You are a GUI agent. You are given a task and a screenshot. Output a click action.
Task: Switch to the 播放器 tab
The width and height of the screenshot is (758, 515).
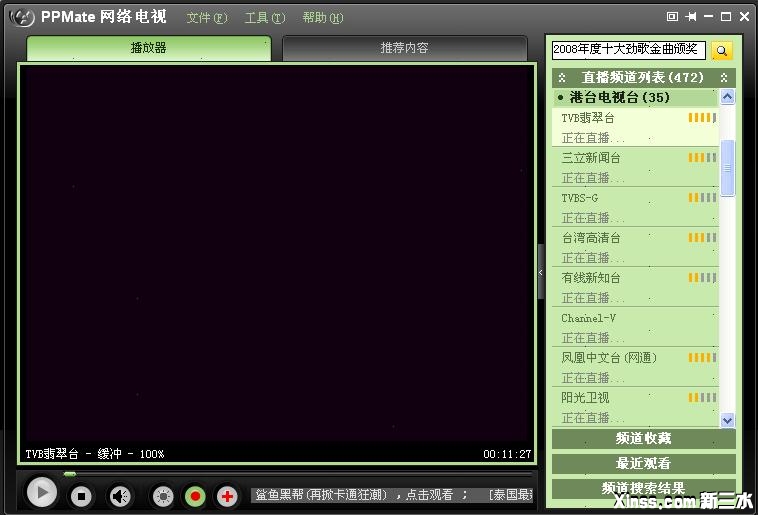click(149, 48)
